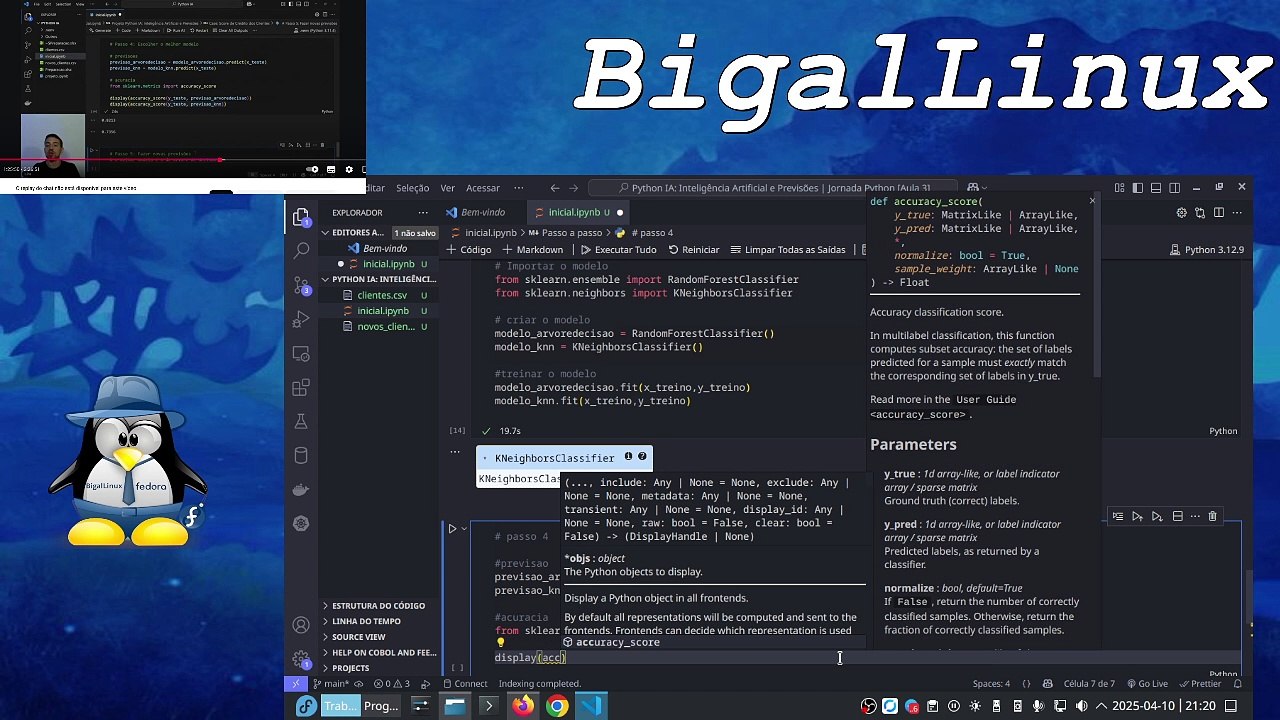Click Limpar Todas as Saídas
The width and height of the screenshot is (1280, 720).
787,250
